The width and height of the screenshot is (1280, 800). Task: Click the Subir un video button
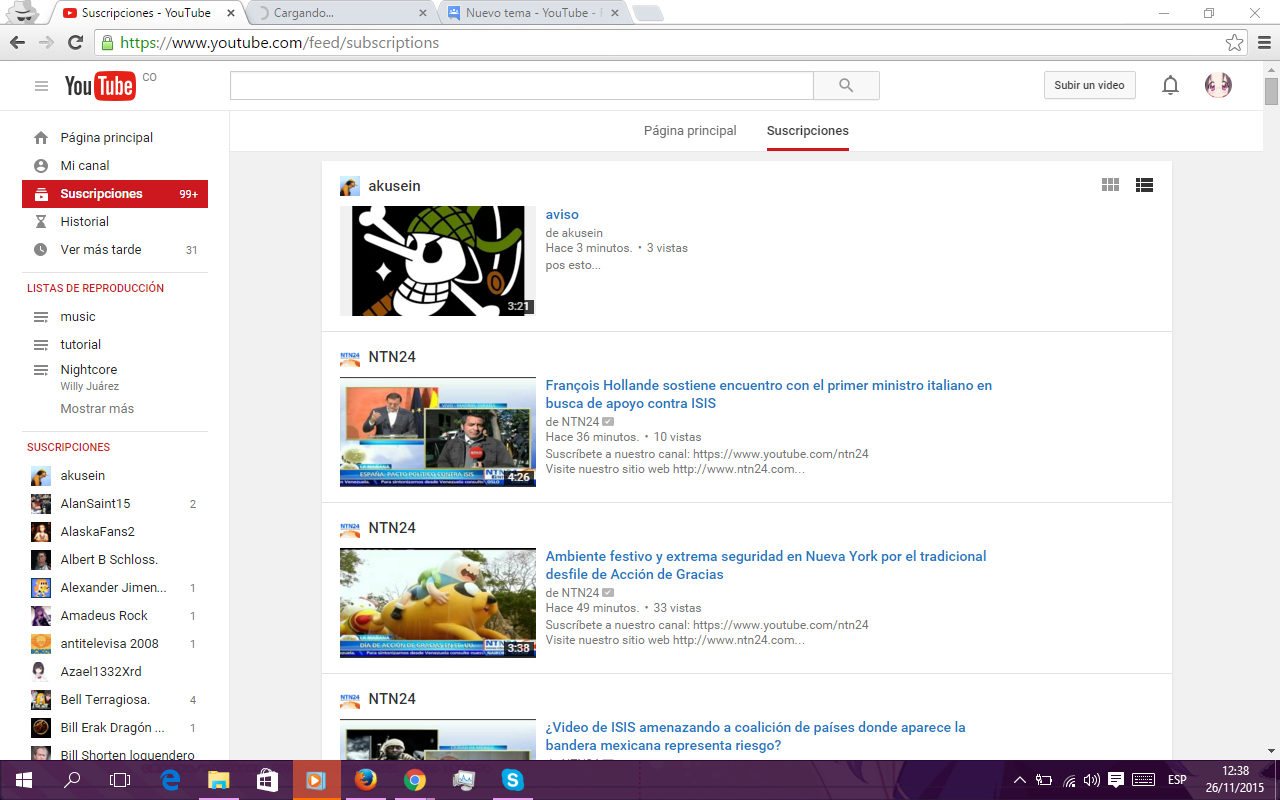(1089, 85)
